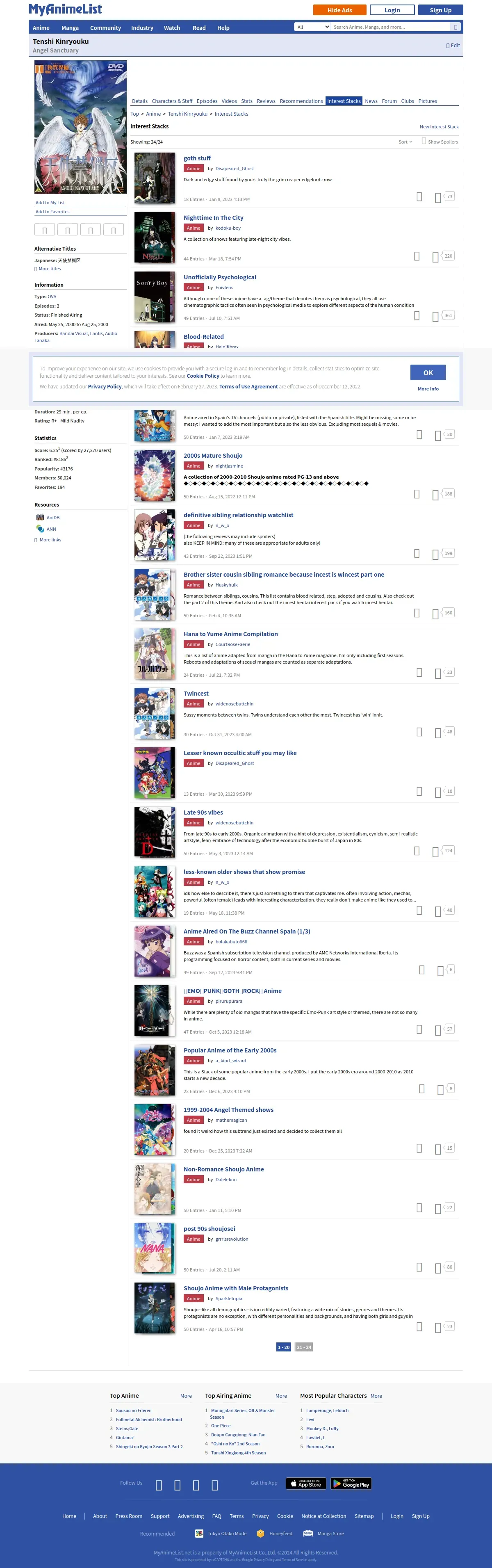This screenshot has width=492, height=1568.
Task: Open the Bandai Visual producer link
Action: (x=73, y=333)
